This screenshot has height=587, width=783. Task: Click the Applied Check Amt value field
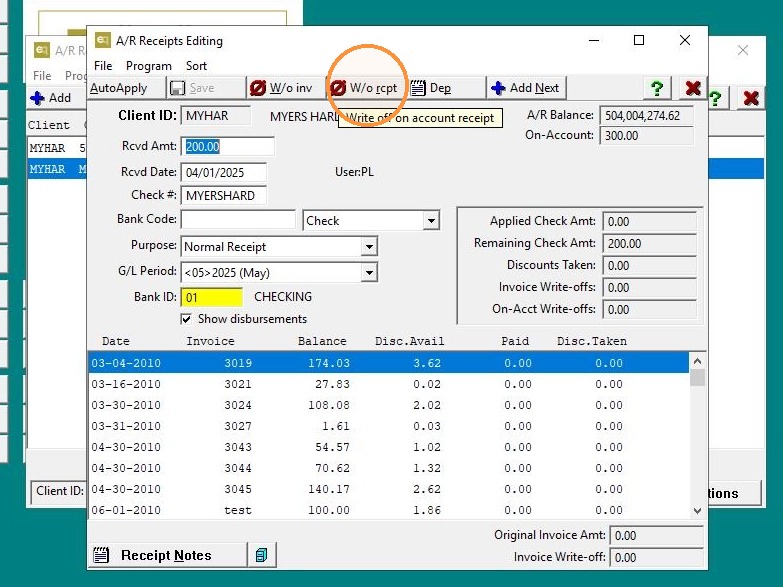tap(650, 221)
